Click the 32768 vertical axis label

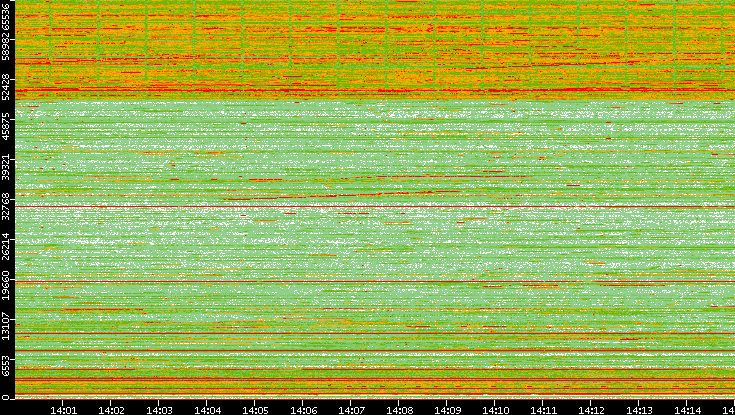(5, 205)
